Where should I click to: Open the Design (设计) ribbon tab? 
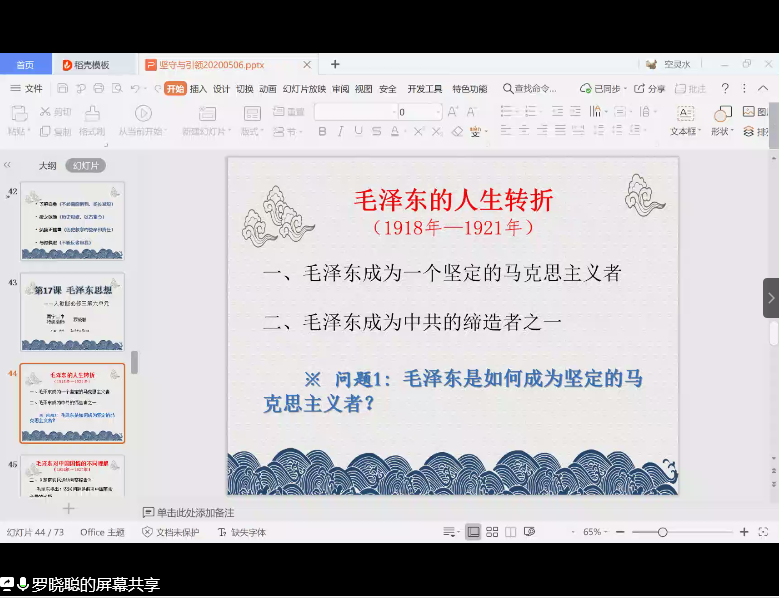pos(222,88)
